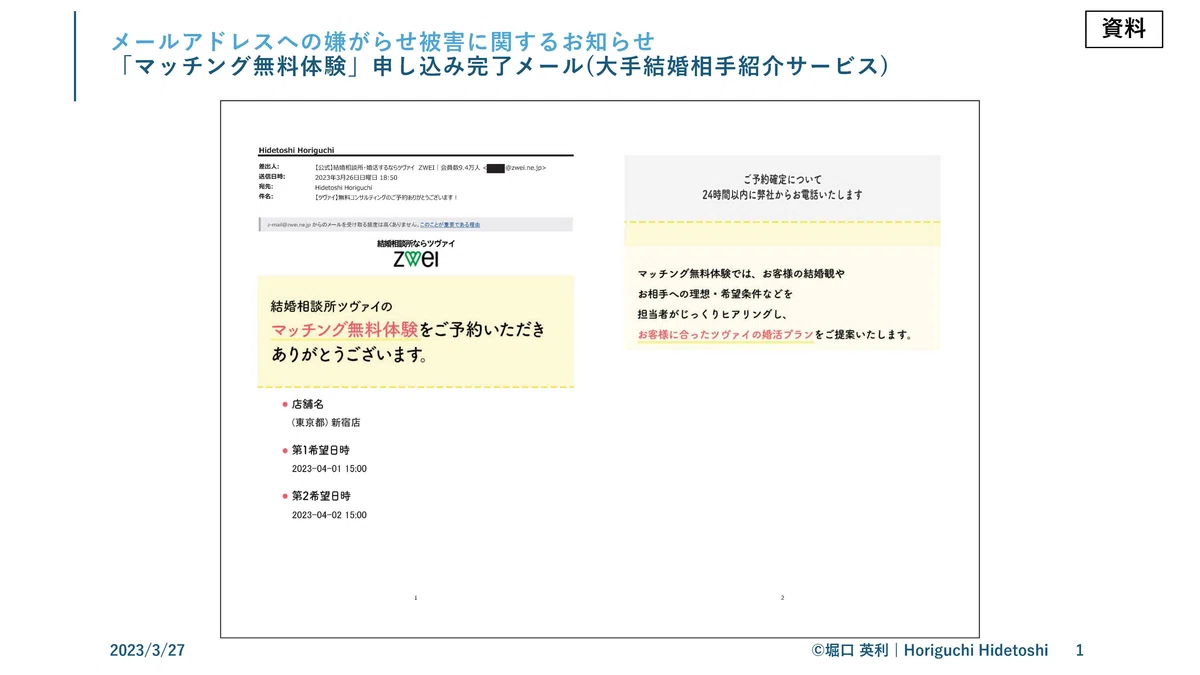
Task: Click the sent date 2023年3月26日日曜日 18:50
Action: pos(356,177)
